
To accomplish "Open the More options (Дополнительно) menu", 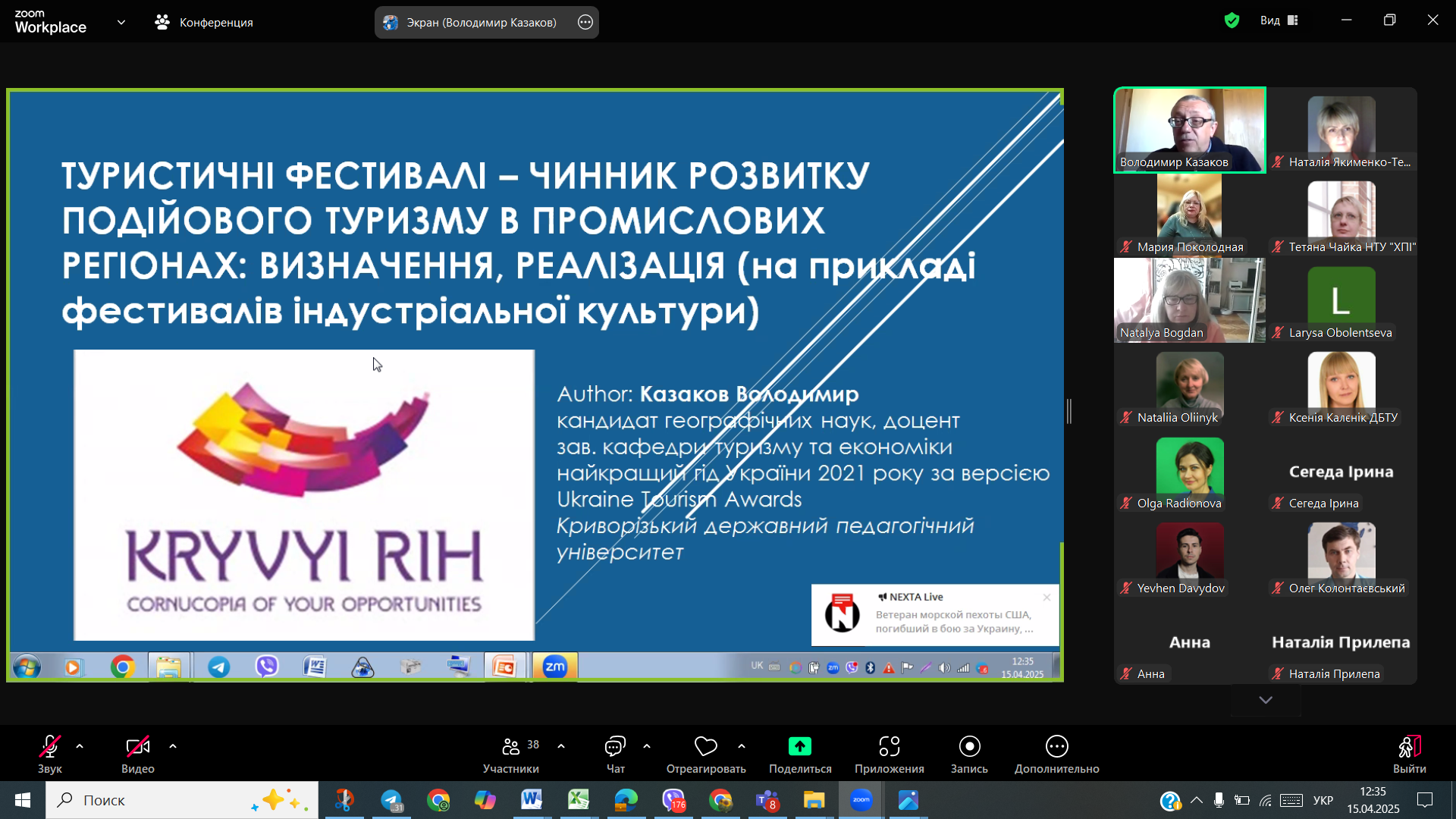I will (x=1056, y=755).
